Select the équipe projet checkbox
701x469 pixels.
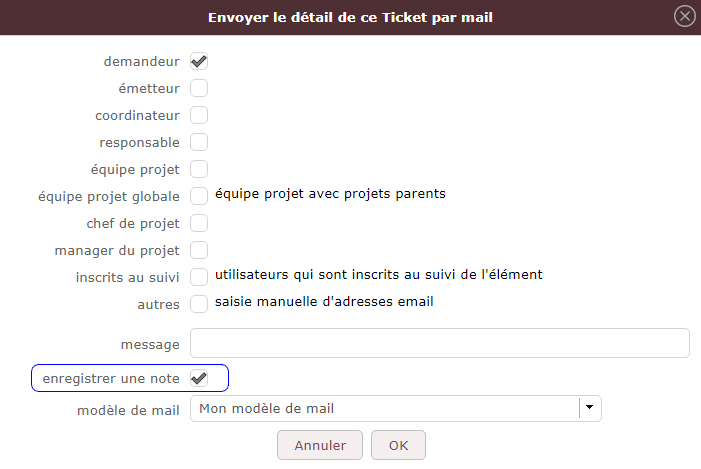tap(199, 169)
